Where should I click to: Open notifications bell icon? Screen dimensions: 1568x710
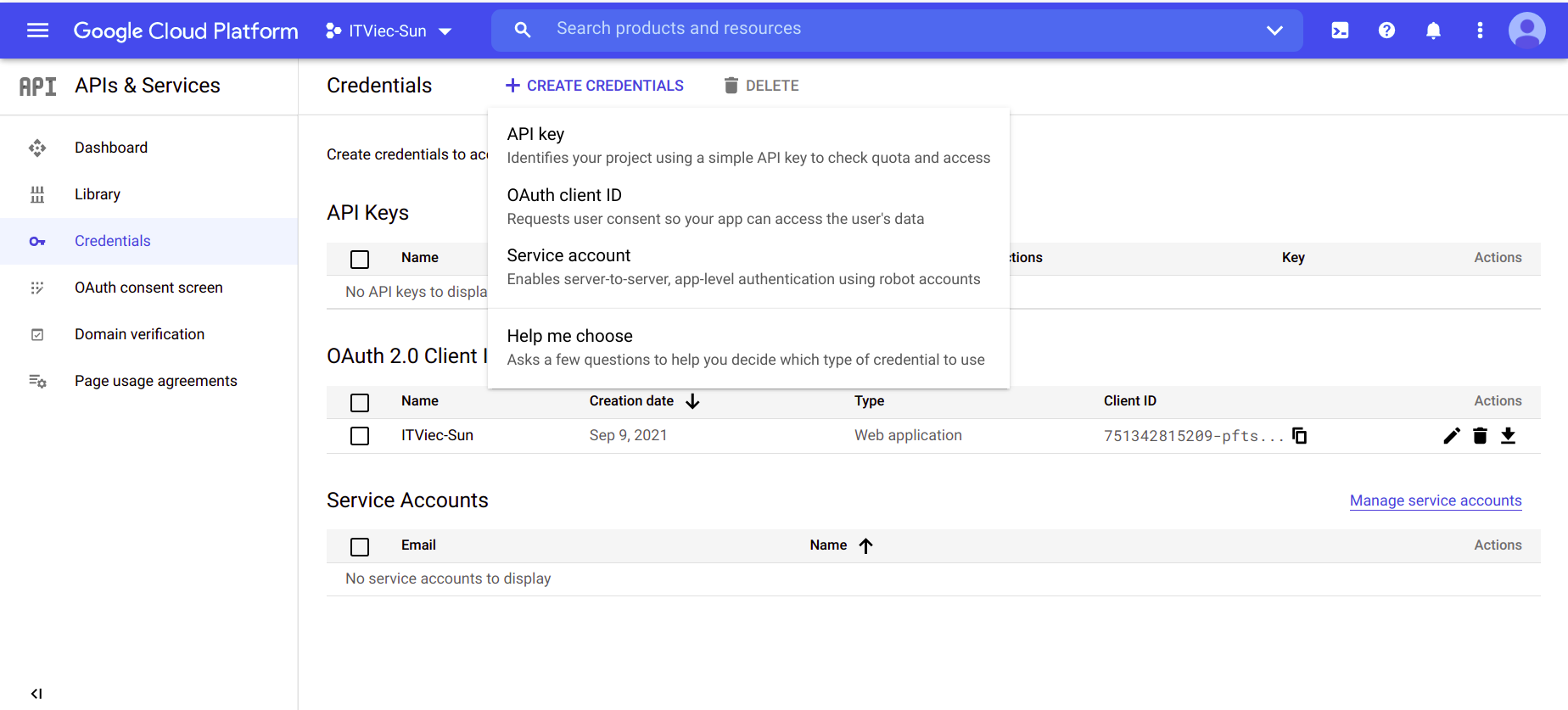[x=1433, y=31]
